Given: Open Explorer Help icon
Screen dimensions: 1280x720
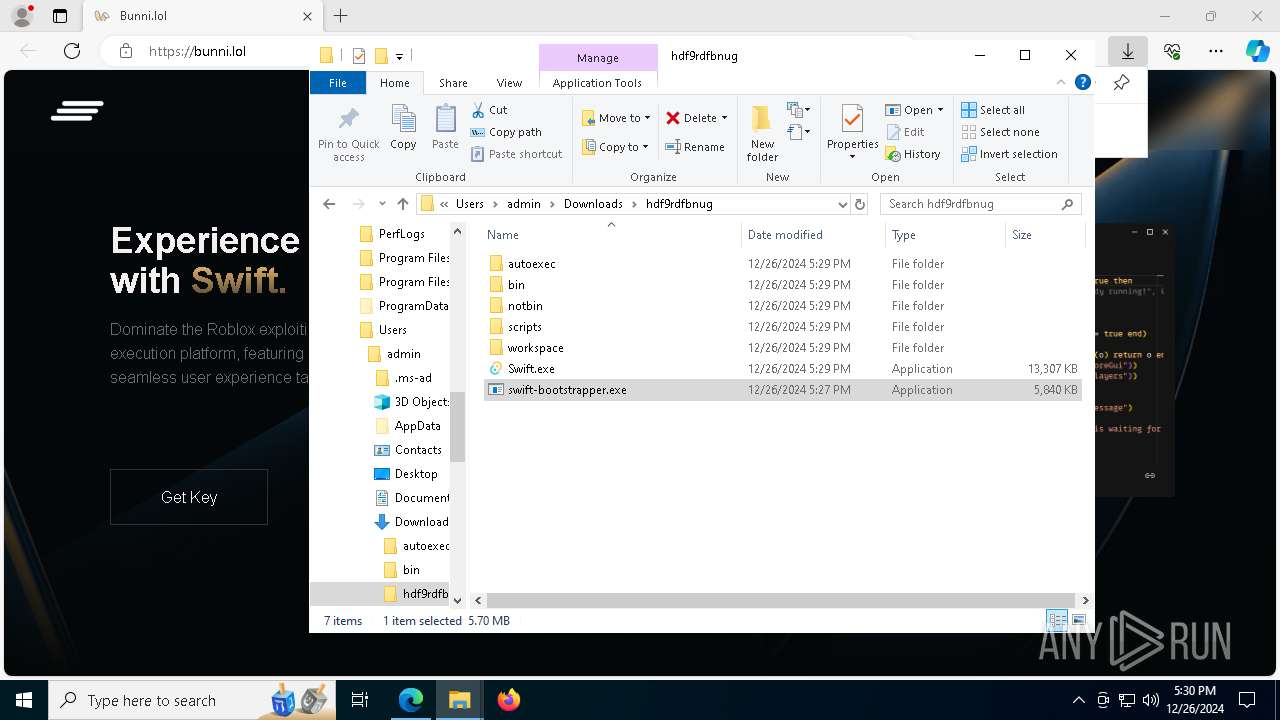Looking at the screenshot, I should [x=1082, y=83].
